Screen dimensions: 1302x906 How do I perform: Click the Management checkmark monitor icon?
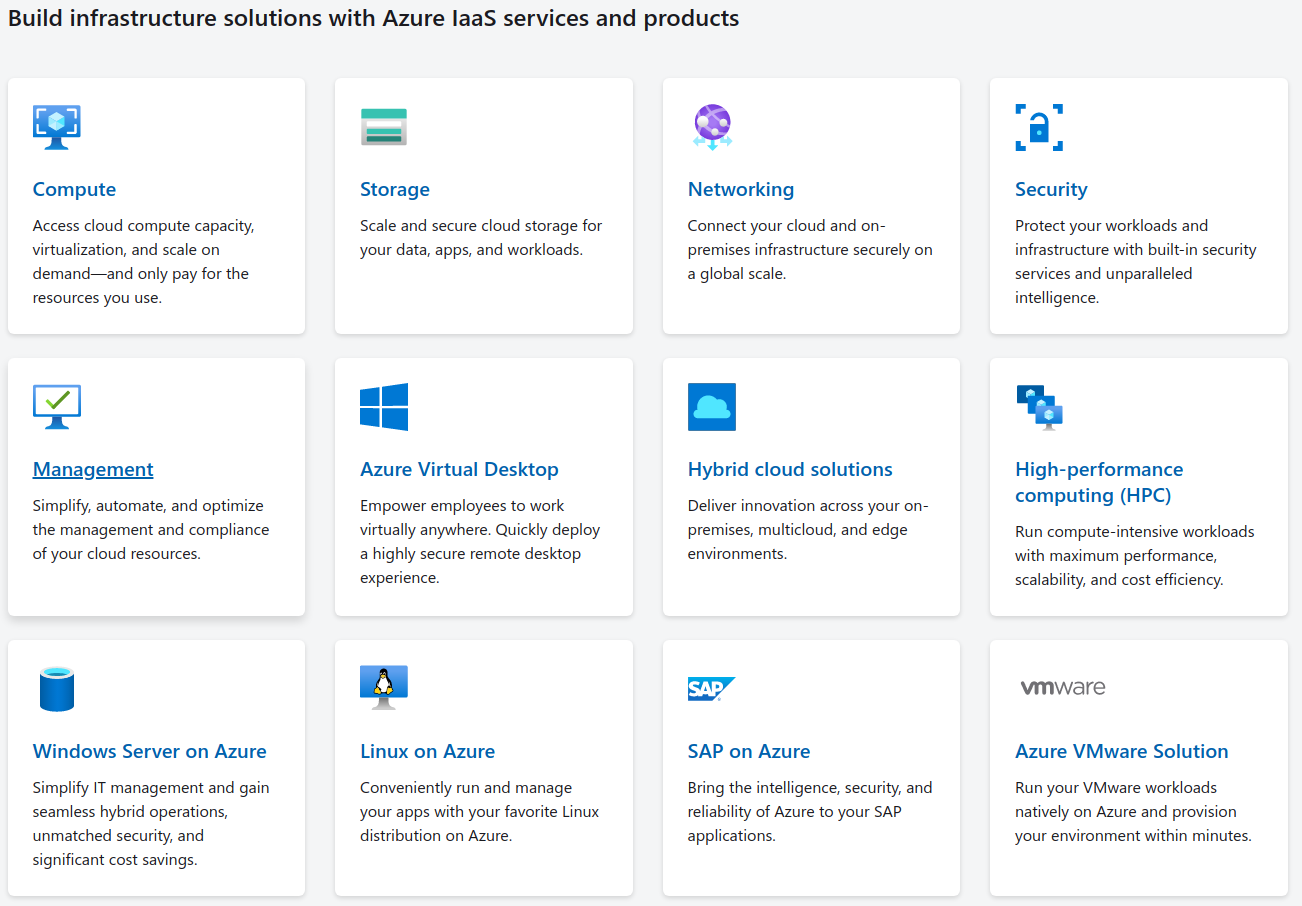point(57,407)
